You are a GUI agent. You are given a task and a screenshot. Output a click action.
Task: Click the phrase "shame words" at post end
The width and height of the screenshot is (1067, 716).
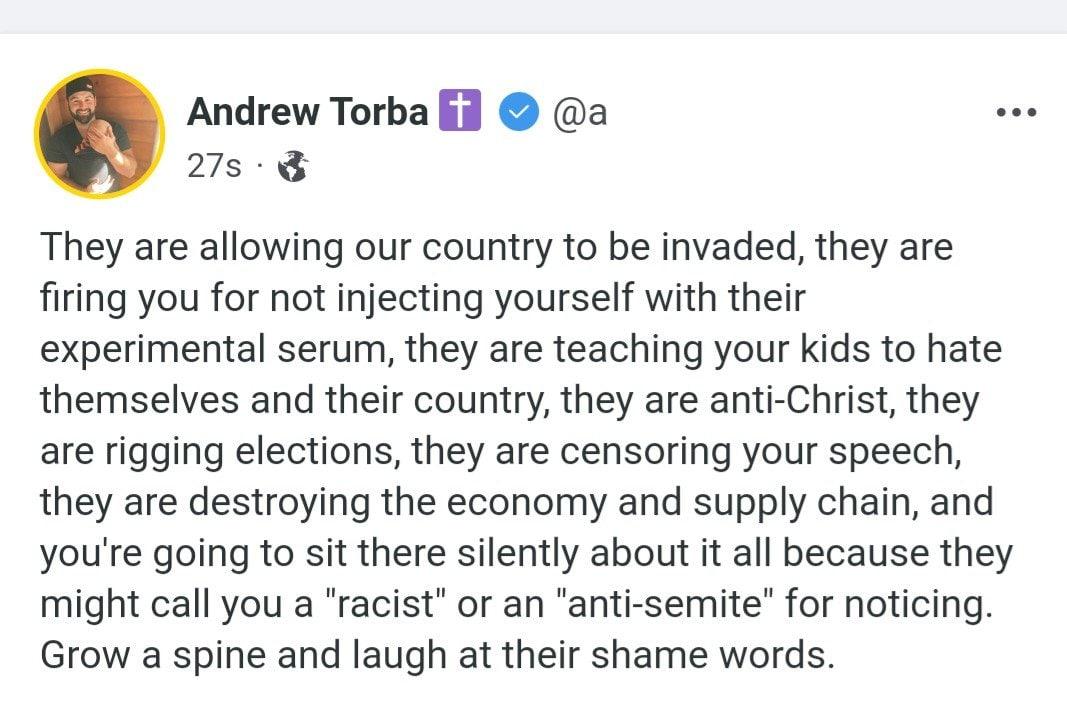pos(712,655)
